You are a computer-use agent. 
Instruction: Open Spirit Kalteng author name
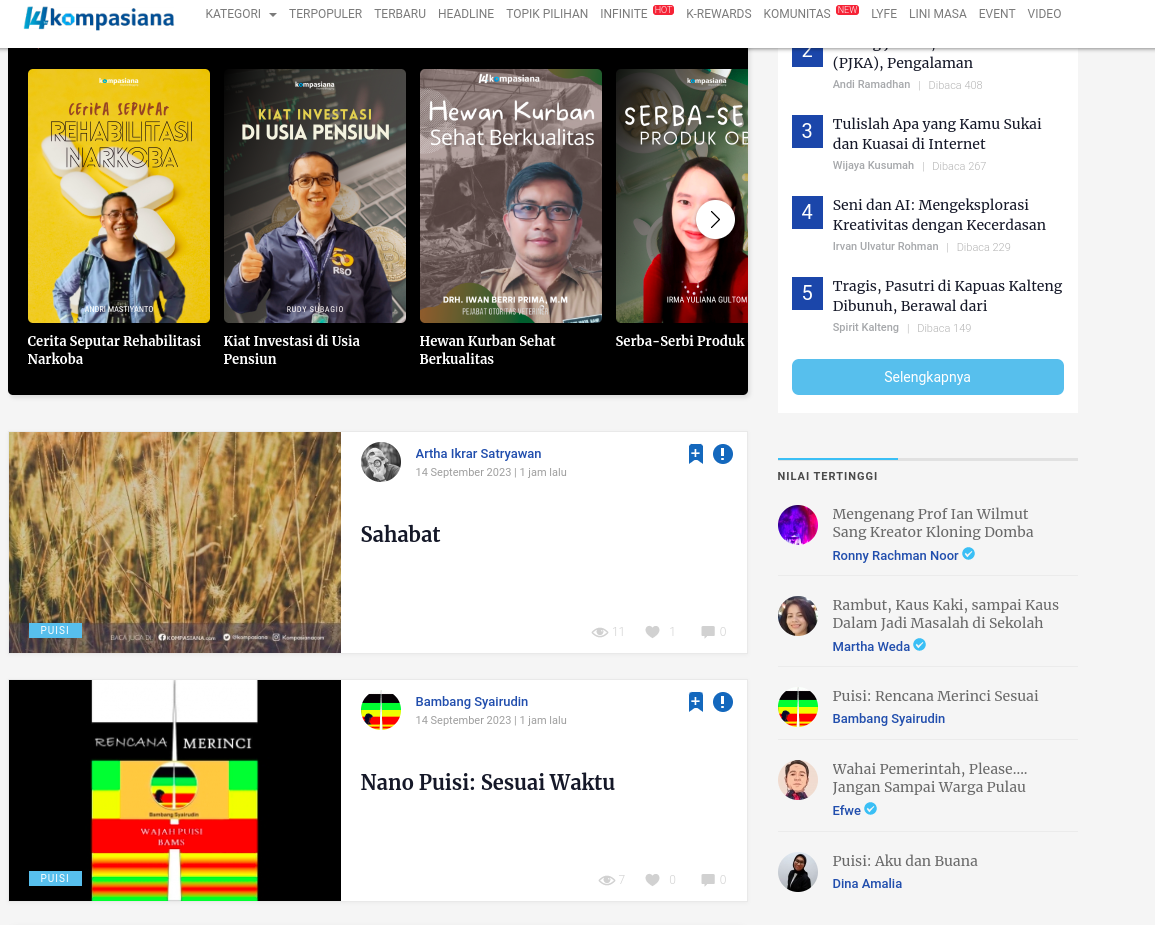[866, 328]
